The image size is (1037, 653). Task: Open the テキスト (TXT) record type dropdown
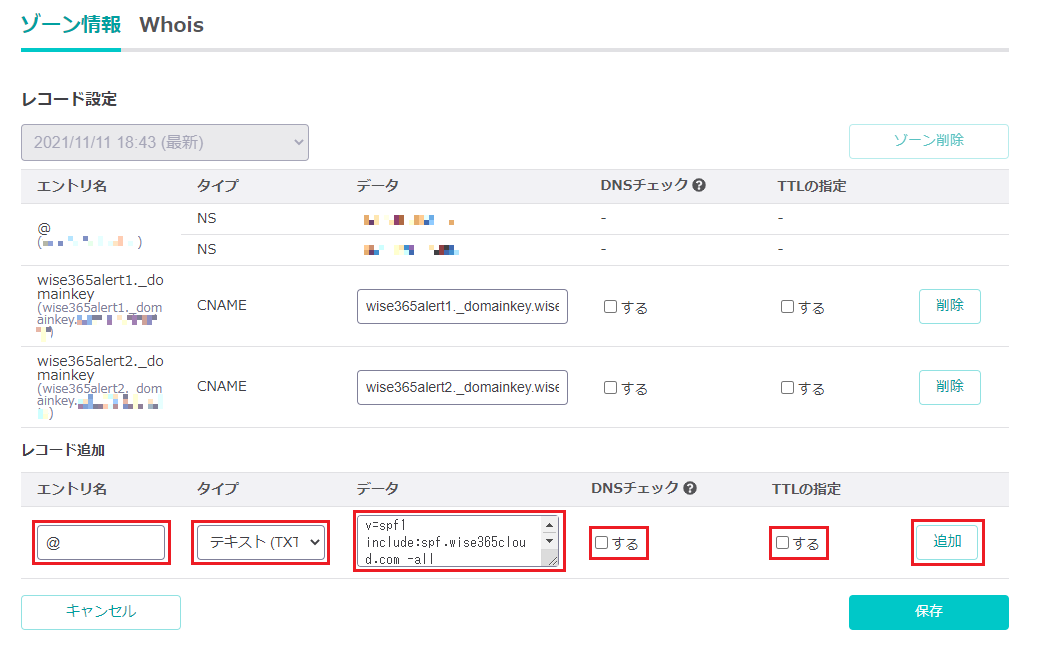262,542
